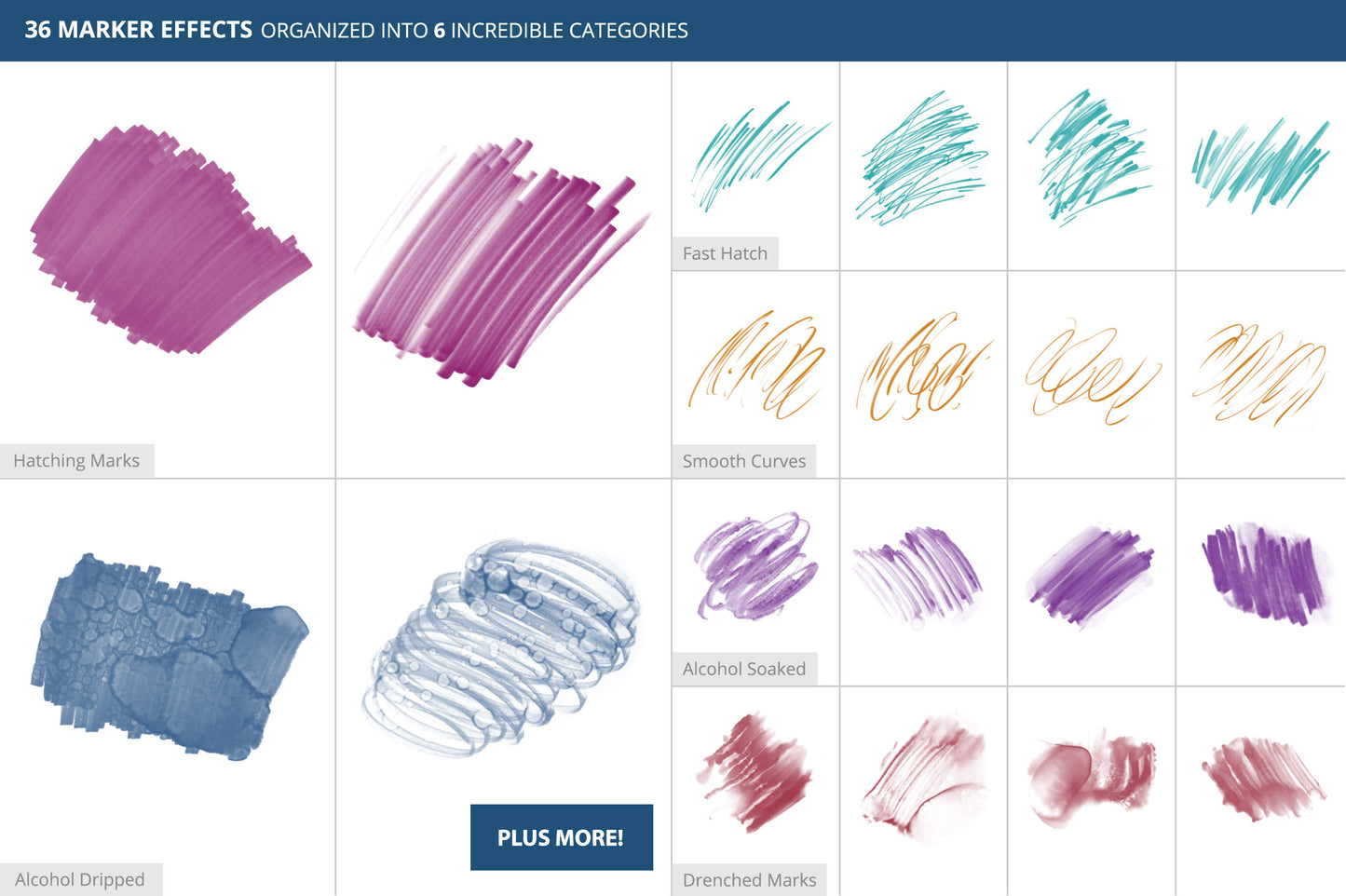The image size is (1346, 896).
Task: Pick the dense teal scribble, second in row
Action: coord(922,158)
